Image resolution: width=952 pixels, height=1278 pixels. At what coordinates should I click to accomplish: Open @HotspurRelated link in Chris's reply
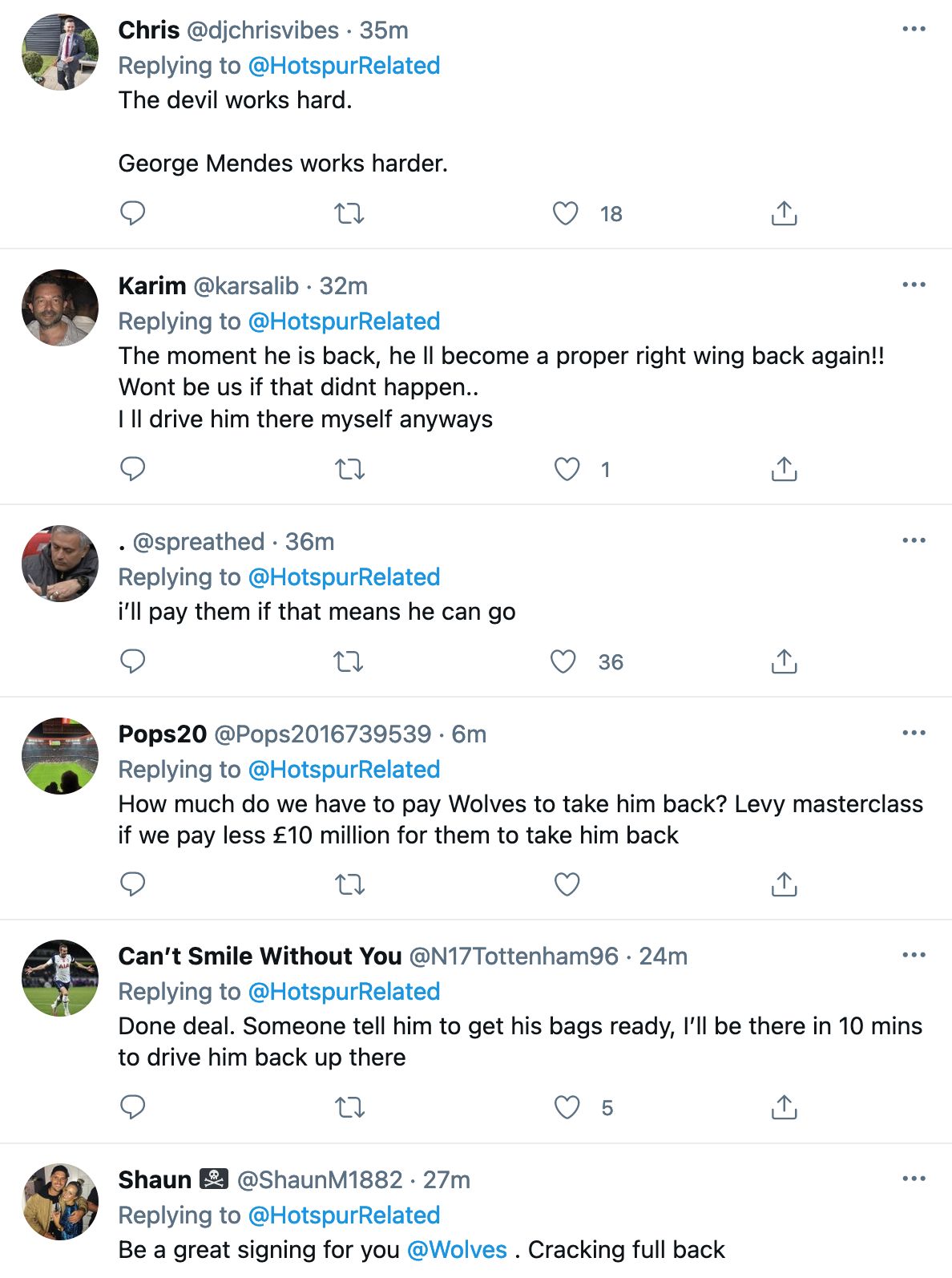(x=344, y=66)
